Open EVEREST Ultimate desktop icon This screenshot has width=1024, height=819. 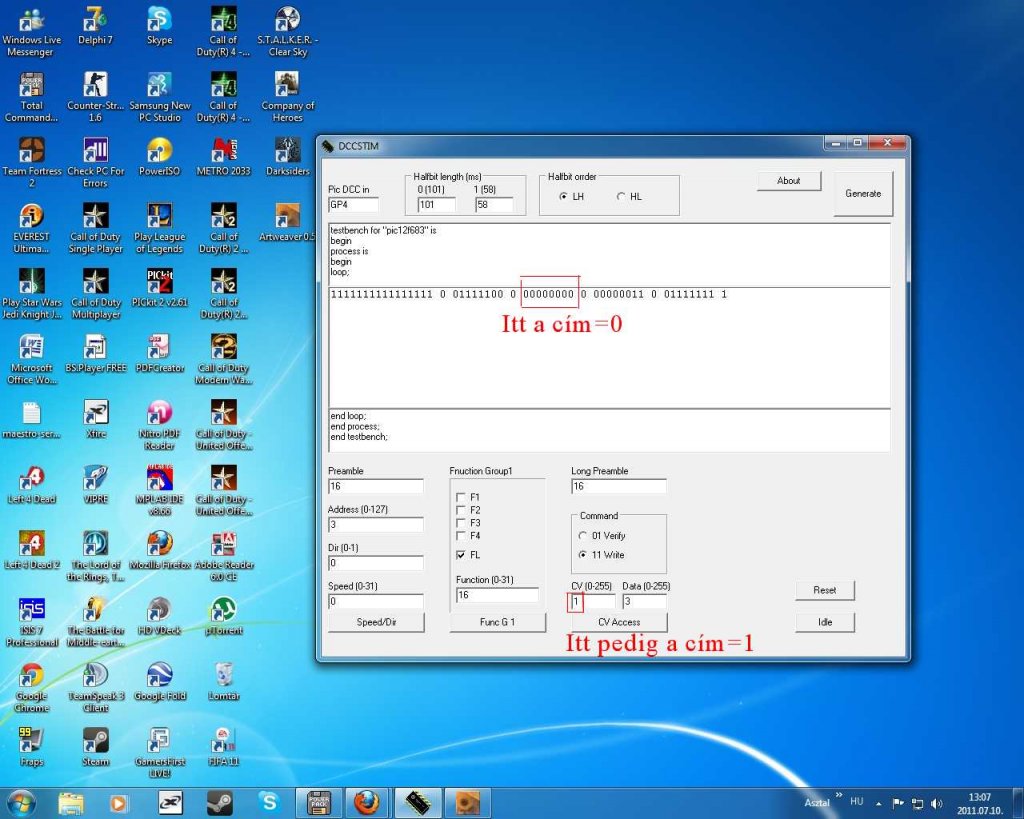(31, 229)
